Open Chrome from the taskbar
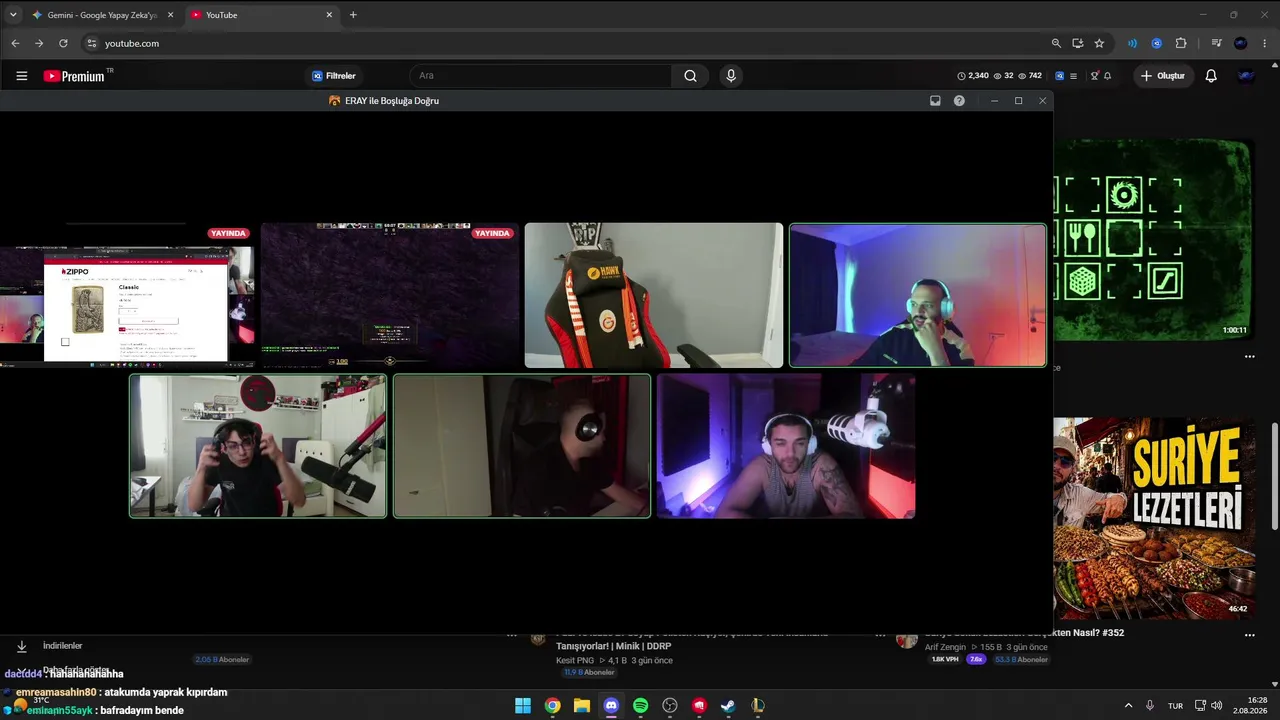The height and width of the screenshot is (720, 1280). click(x=552, y=705)
